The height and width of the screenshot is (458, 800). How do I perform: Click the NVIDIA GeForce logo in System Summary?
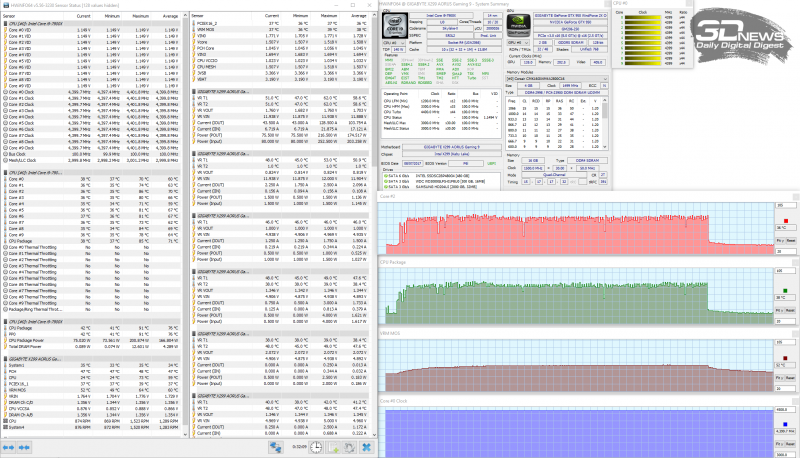(x=518, y=26)
